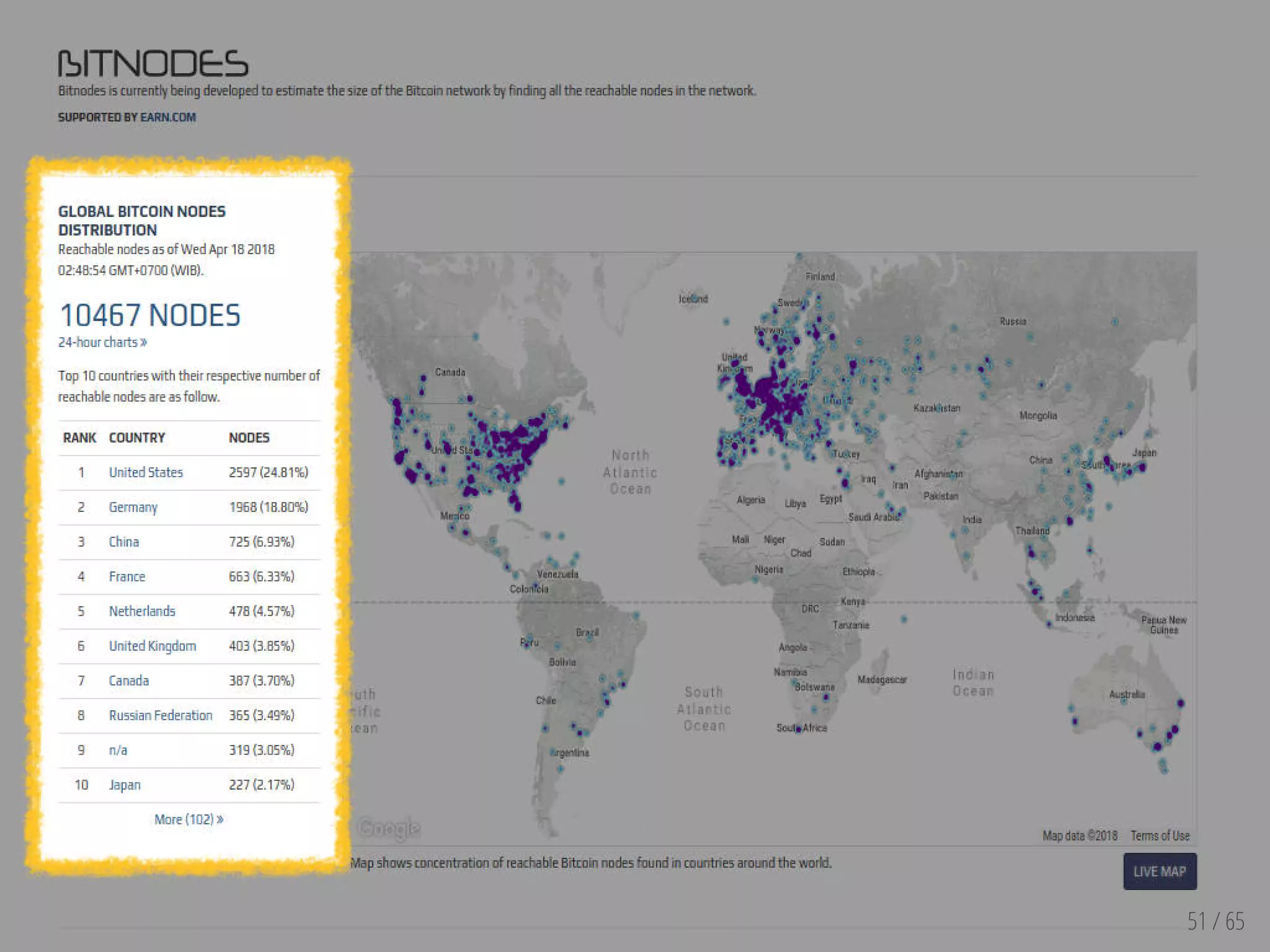Open the Netherlands nodes link

click(x=142, y=611)
